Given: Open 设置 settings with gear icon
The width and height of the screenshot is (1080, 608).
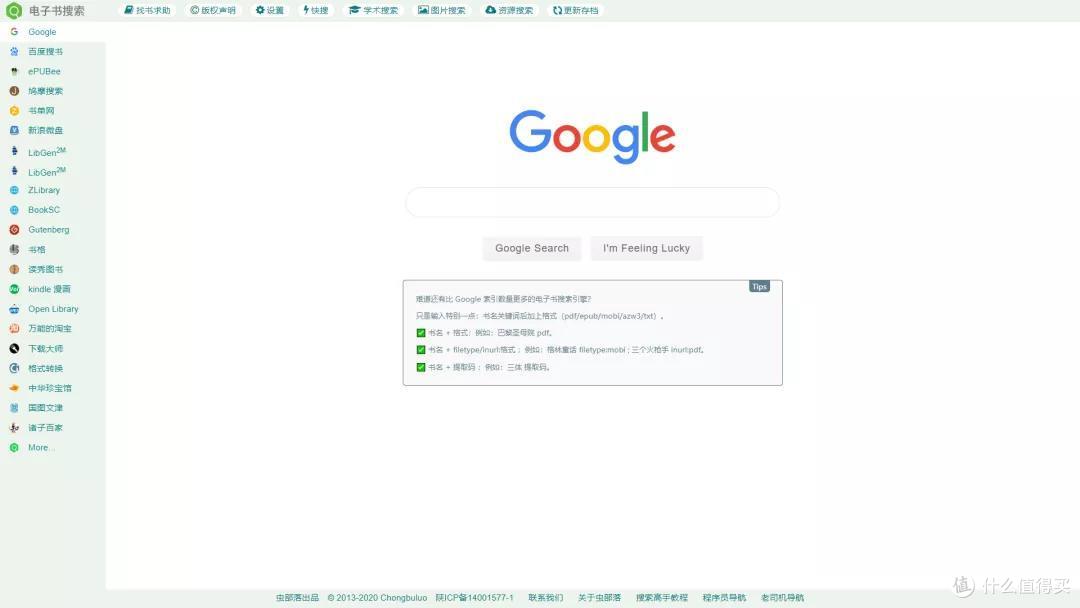Looking at the screenshot, I should coord(269,10).
